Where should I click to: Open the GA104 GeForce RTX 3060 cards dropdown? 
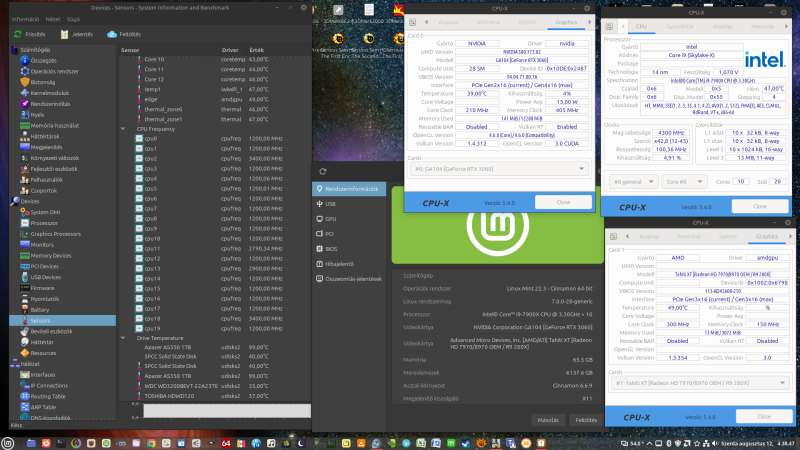pos(499,169)
